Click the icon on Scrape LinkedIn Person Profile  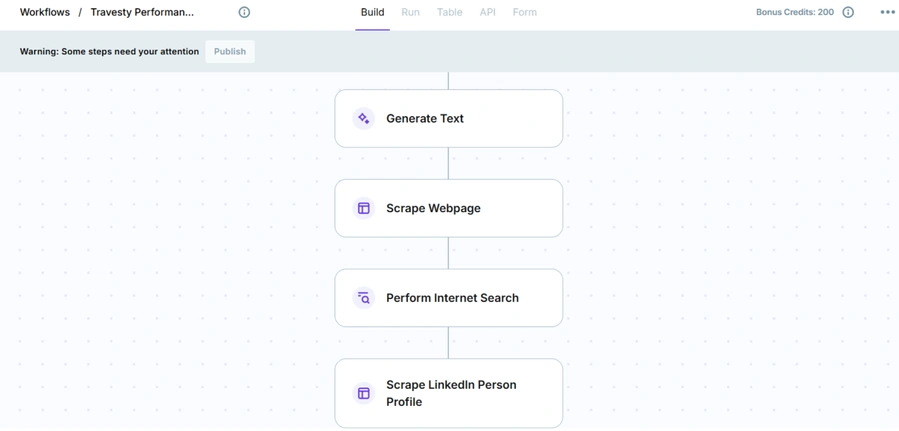(364, 393)
